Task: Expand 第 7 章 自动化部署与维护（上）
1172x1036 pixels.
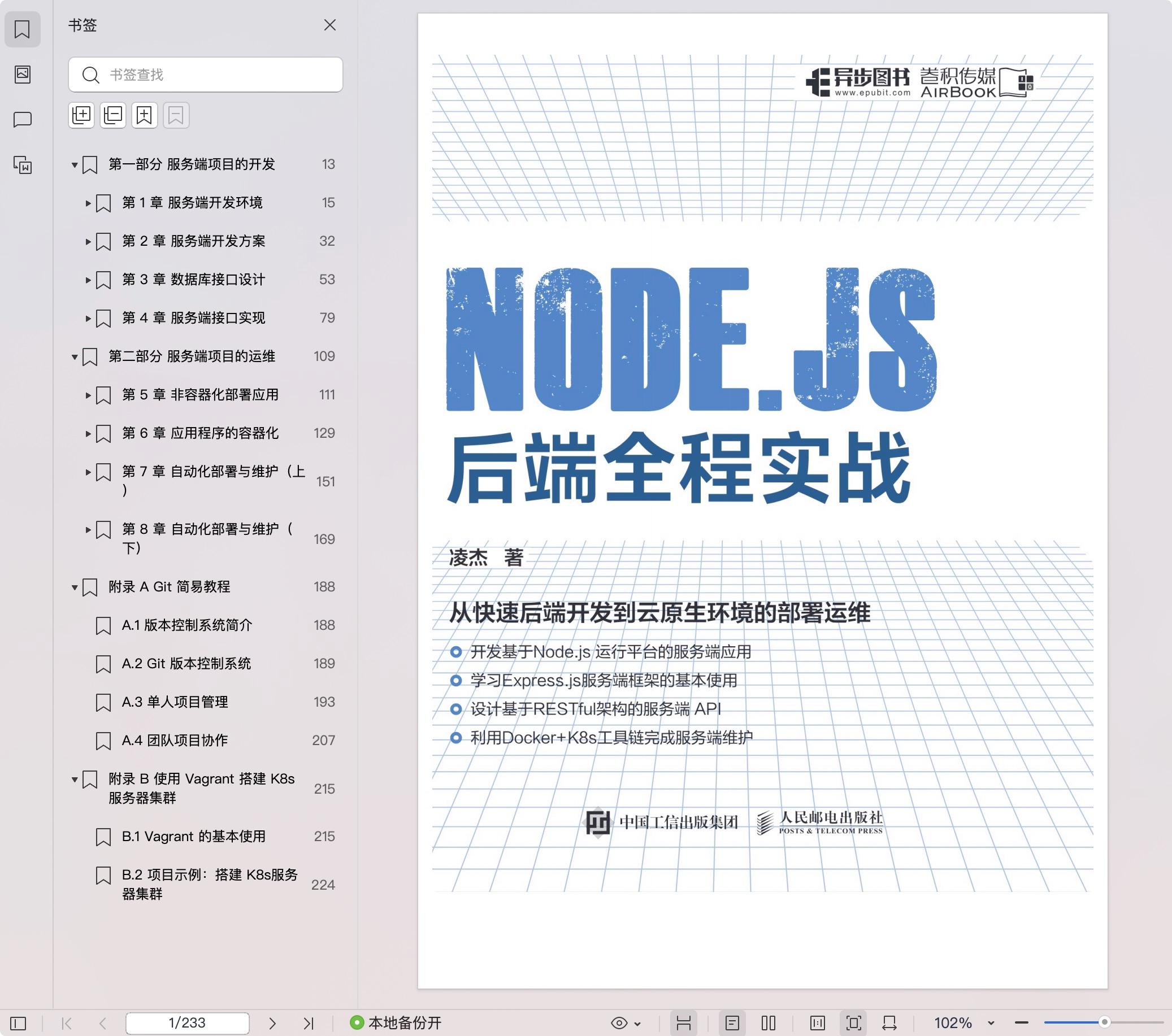Action: pos(88,472)
